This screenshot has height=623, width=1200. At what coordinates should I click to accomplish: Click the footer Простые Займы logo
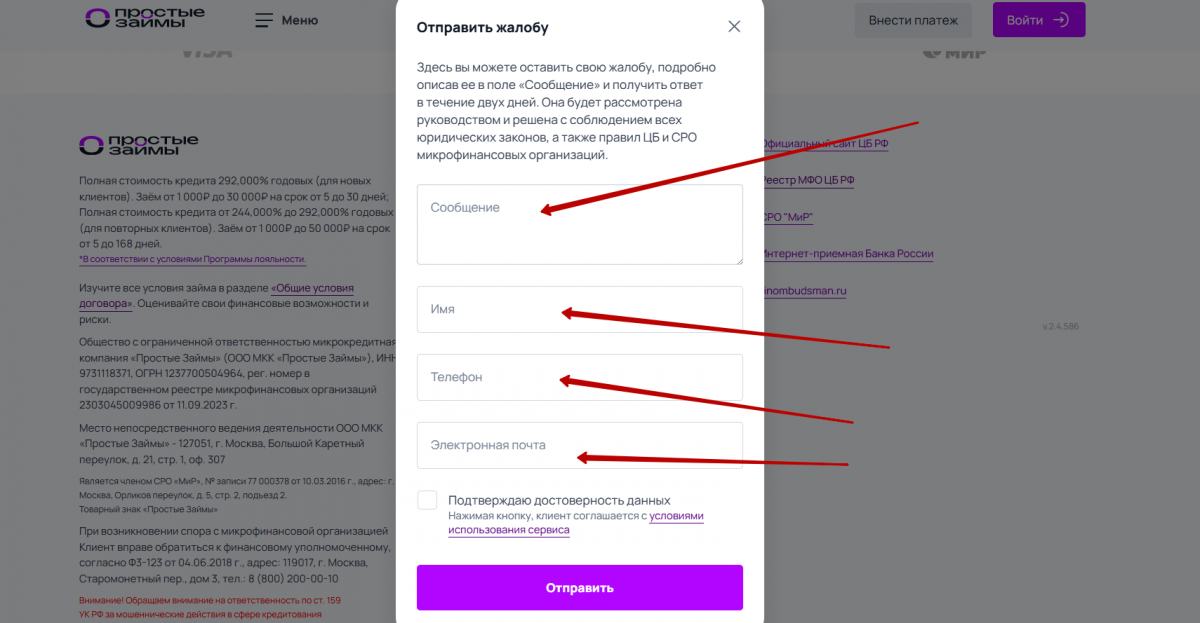coord(139,145)
